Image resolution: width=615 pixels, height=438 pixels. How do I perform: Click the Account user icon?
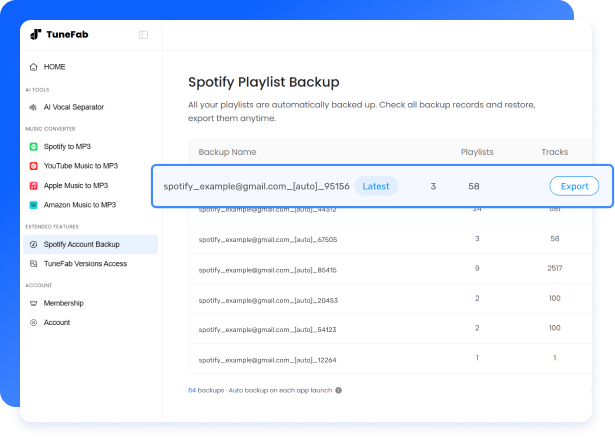point(34,322)
